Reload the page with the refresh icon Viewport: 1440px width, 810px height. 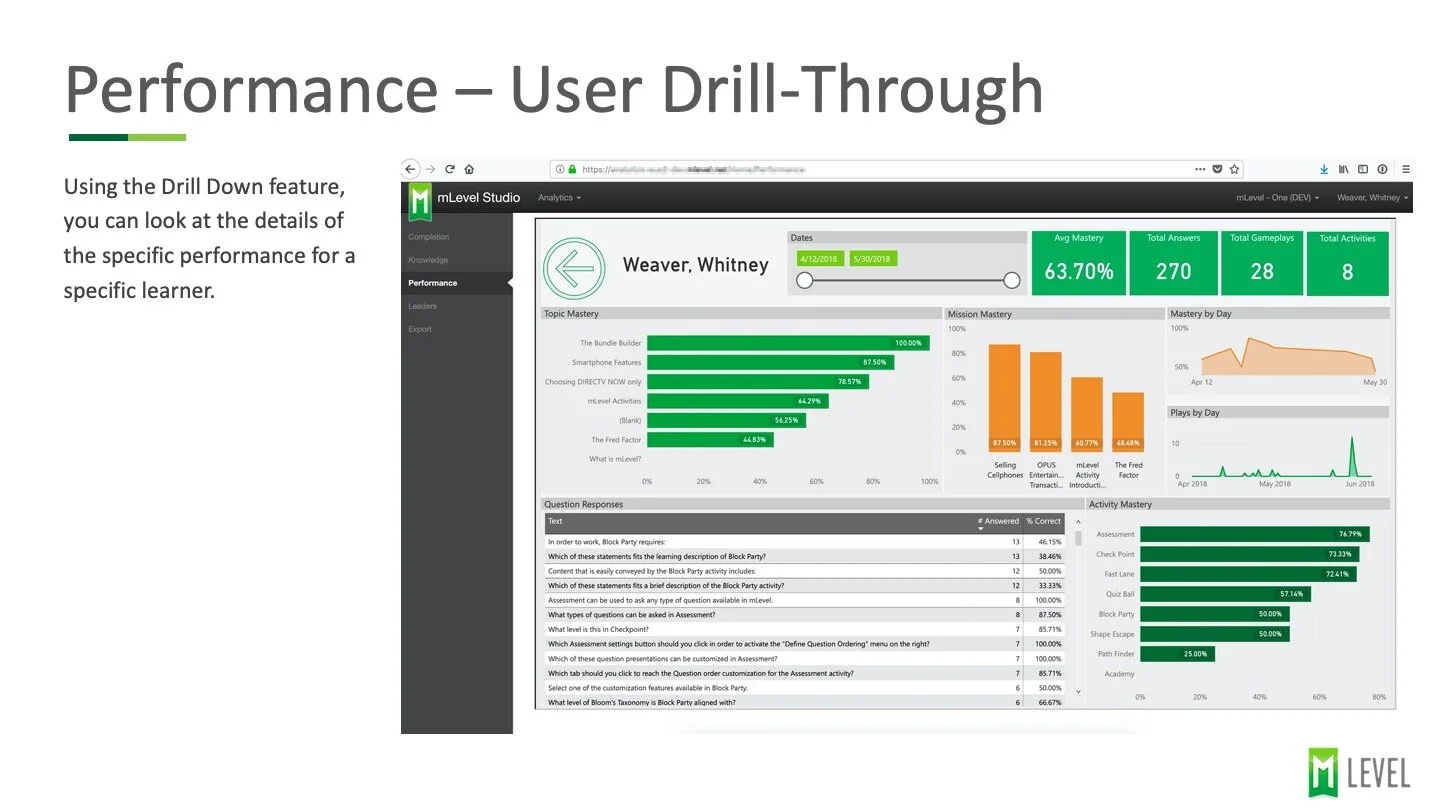point(450,169)
